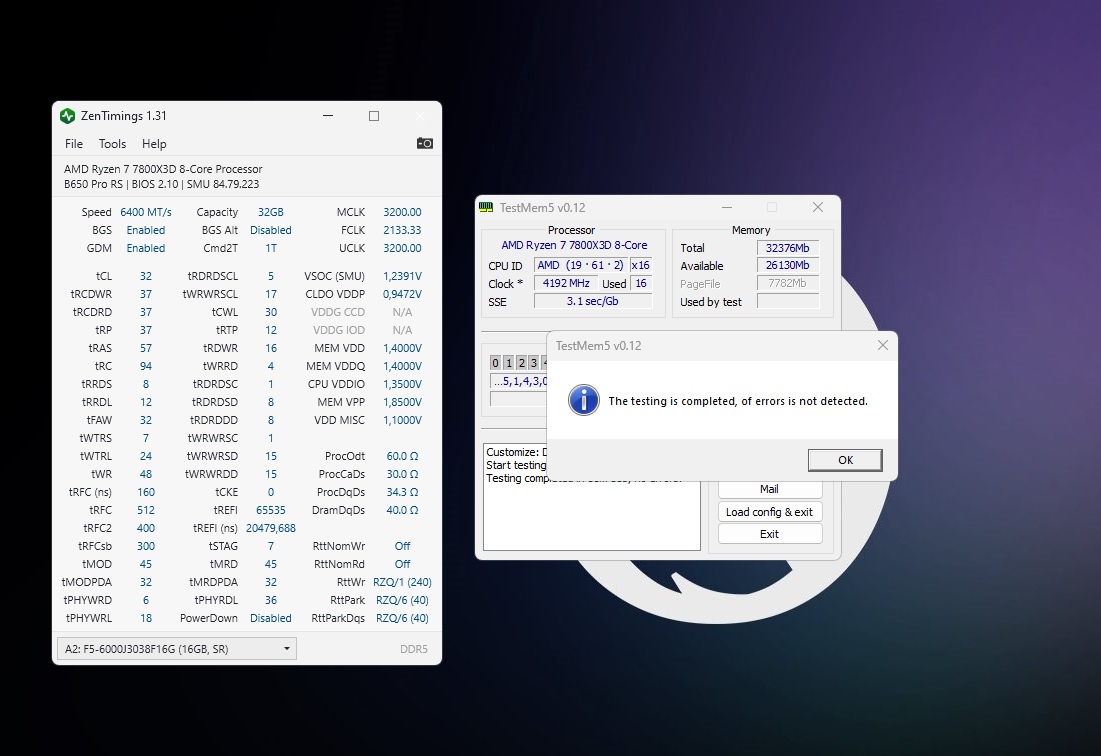Screen dimensions: 1101x756
Task: Click the CPU ID field in TestMem5
Action: [x=581, y=265]
